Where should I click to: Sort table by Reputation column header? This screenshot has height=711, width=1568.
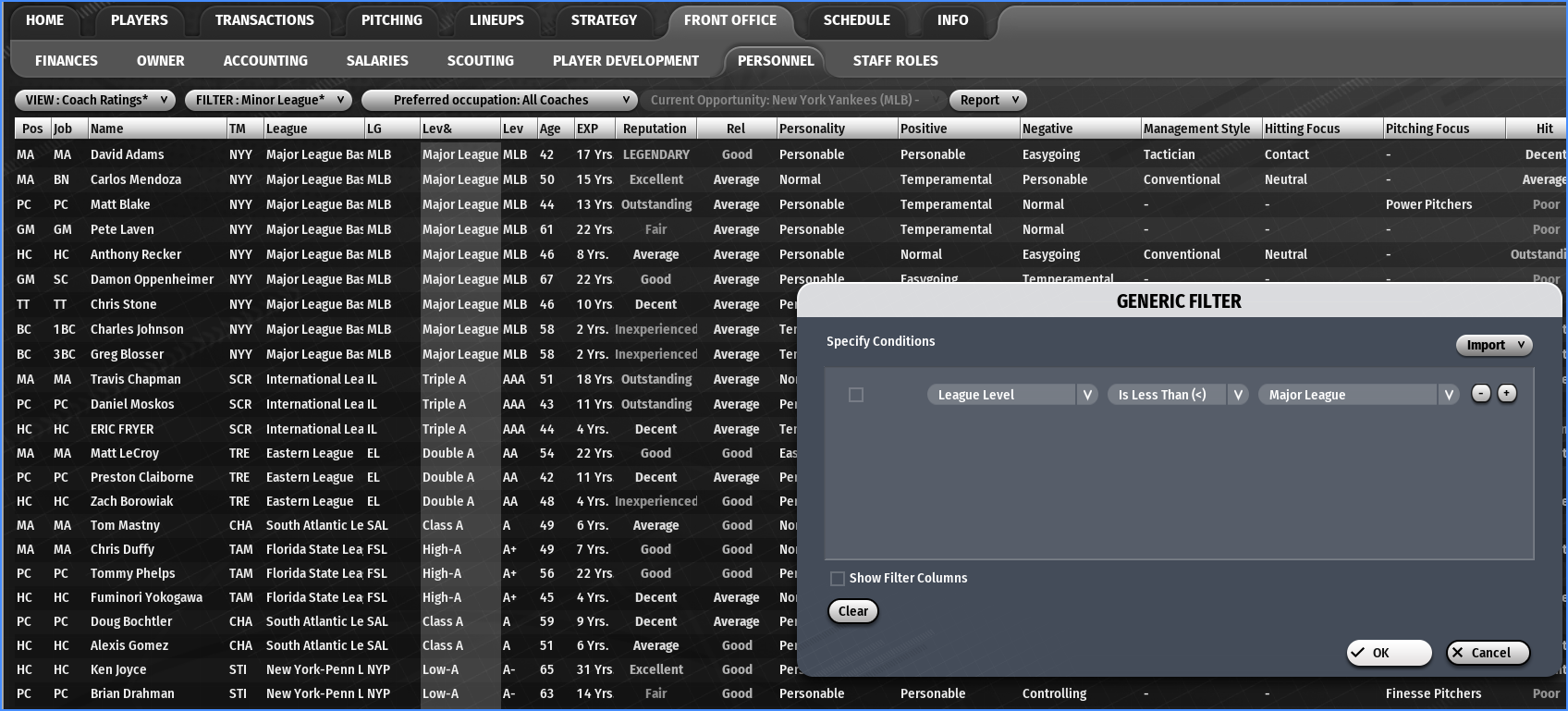coord(655,129)
